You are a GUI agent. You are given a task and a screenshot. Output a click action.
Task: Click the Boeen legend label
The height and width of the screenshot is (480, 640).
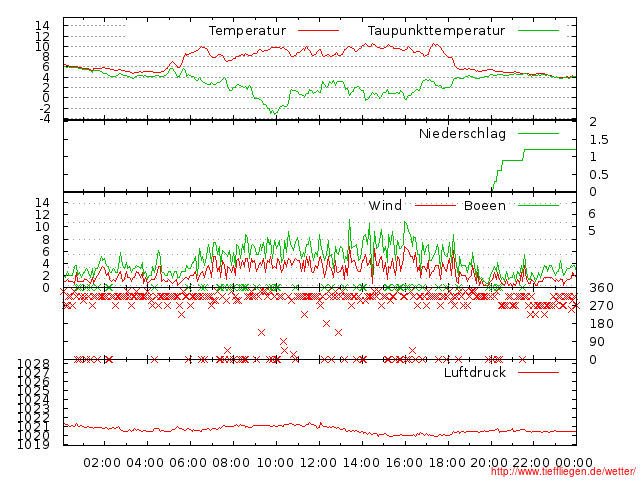click(x=484, y=206)
